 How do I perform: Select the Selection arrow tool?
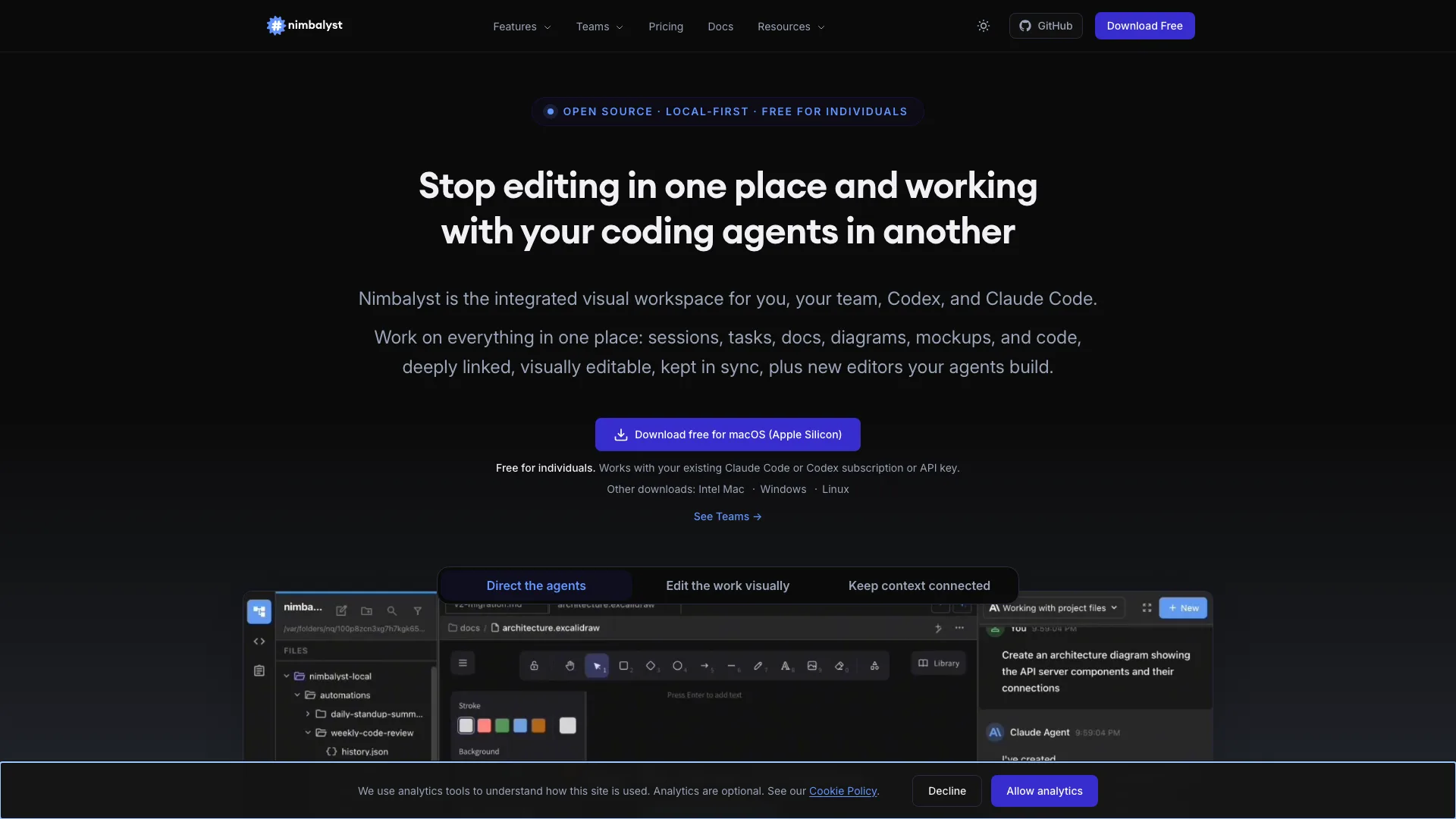click(597, 666)
